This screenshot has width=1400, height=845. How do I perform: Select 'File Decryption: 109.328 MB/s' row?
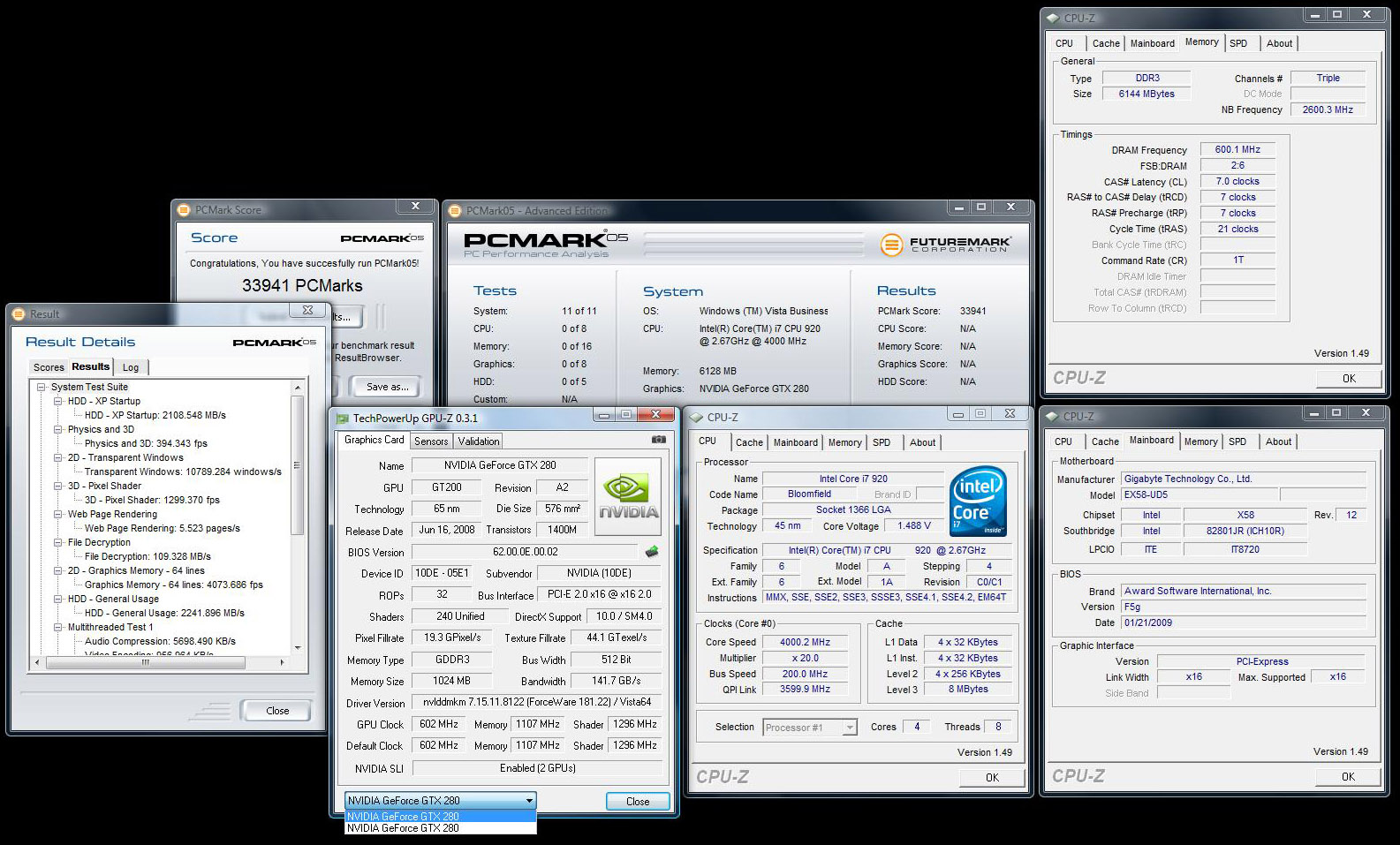point(148,556)
